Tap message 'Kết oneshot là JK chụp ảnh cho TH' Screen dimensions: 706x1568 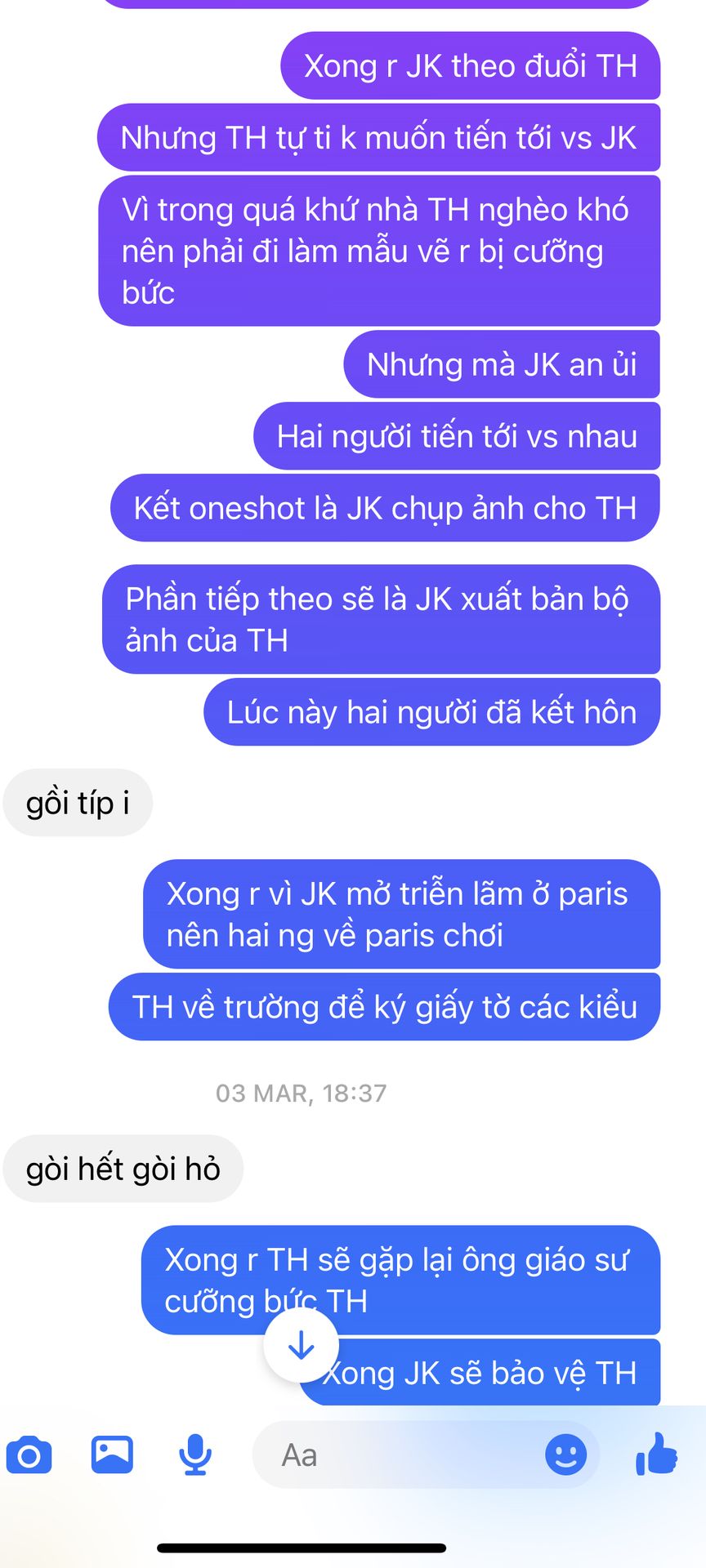(x=385, y=508)
